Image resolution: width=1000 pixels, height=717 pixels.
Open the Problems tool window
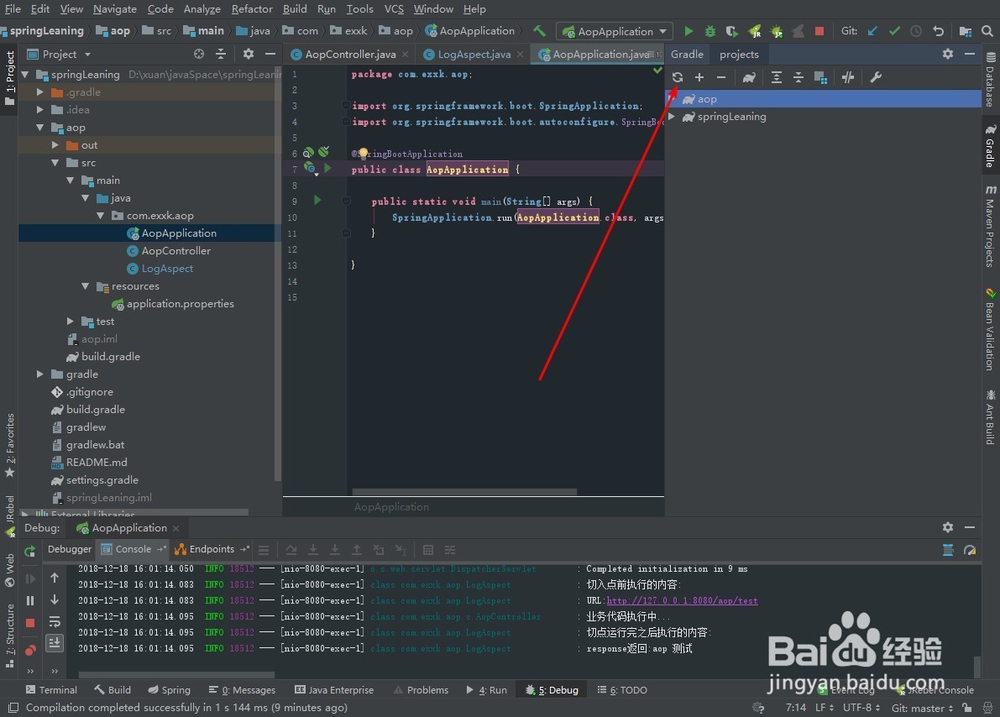[421, 690]
